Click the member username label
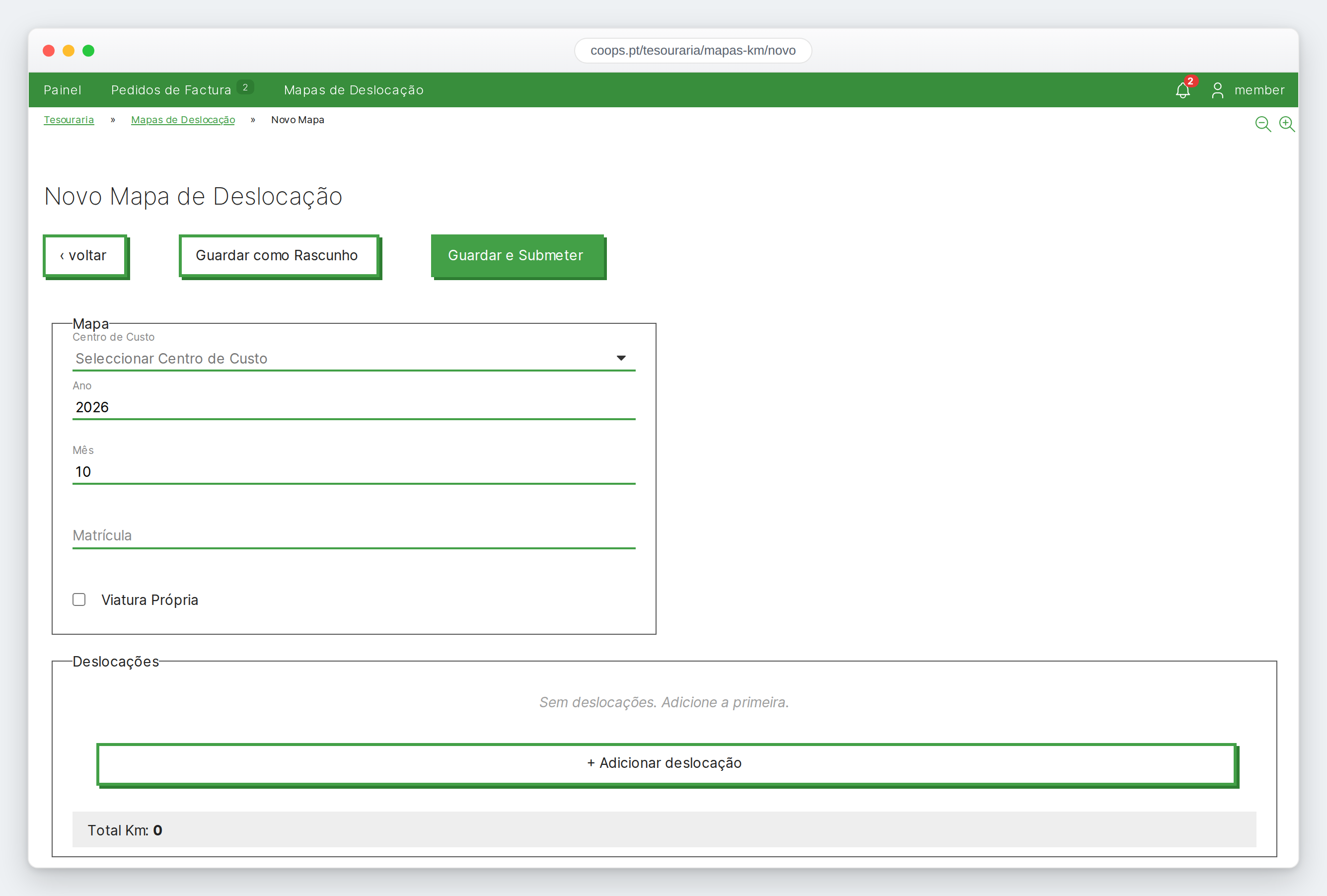Viewport: 1327px width, 896px height. coord(1259,90)
